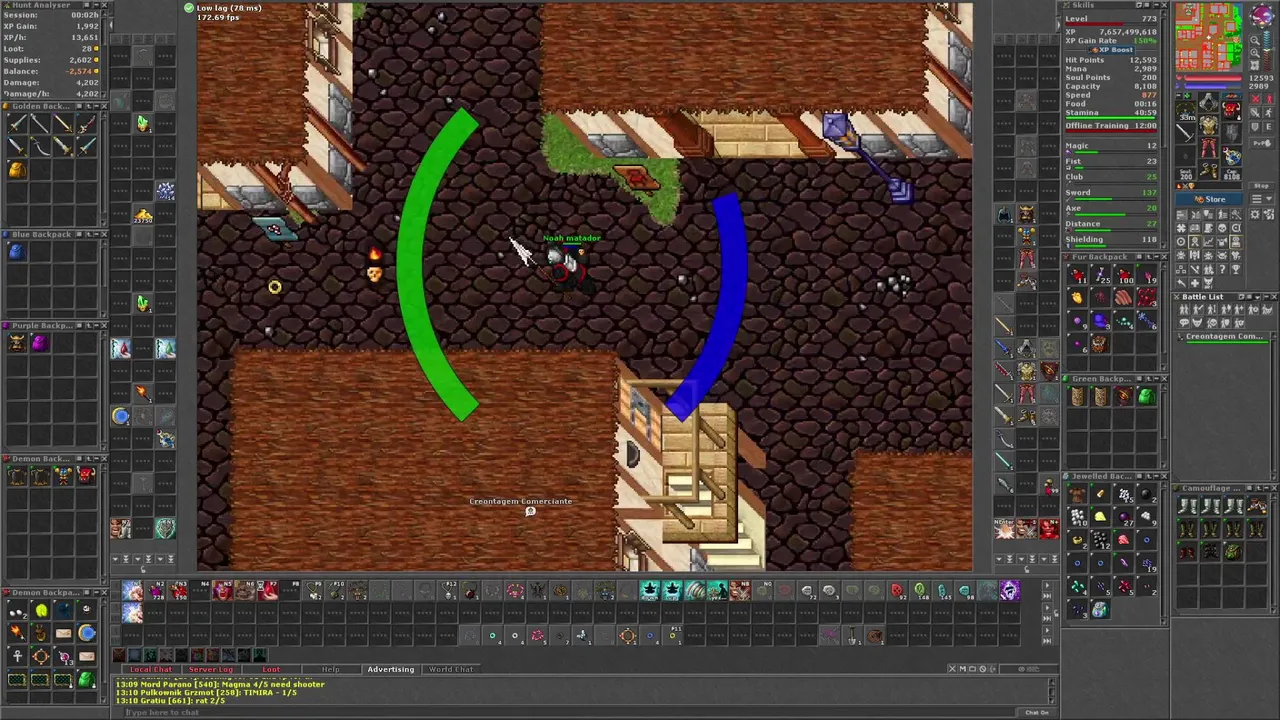Enable Expert mode E button
The image size is (1280, 720).
1268,127
